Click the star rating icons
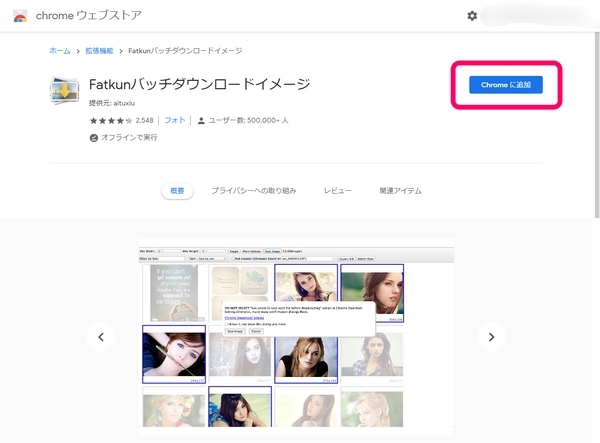Viewport: 600px width, 443px height. click(111, 121)
